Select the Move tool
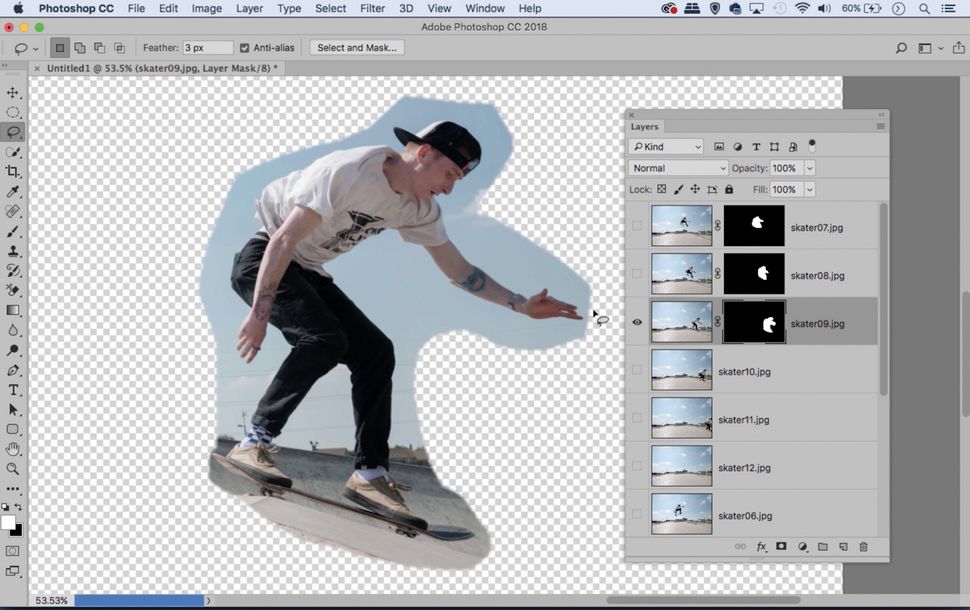 pyautogui.click(x=13, y=90)
